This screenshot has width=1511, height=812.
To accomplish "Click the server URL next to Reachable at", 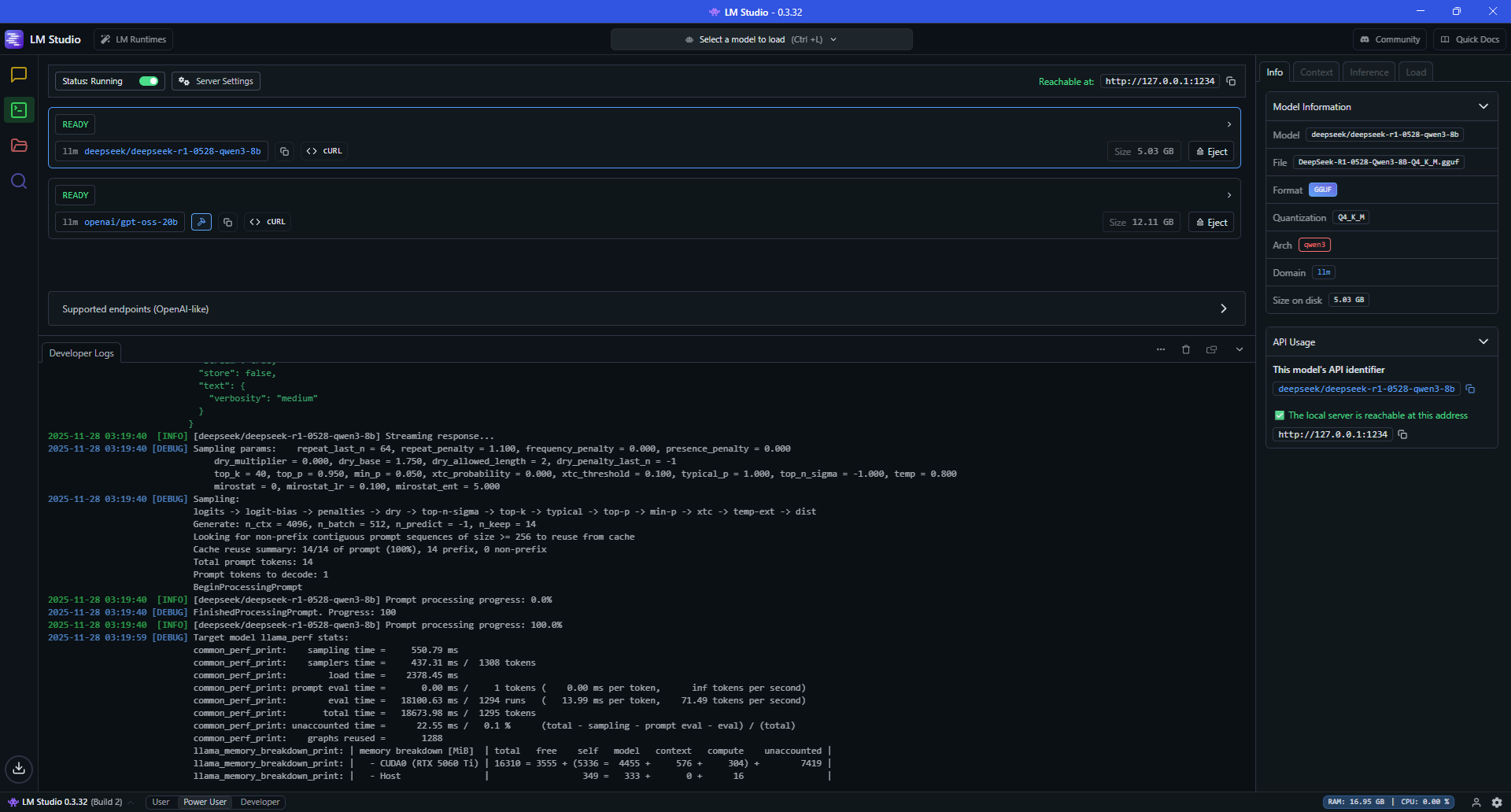I will 1159,81.
